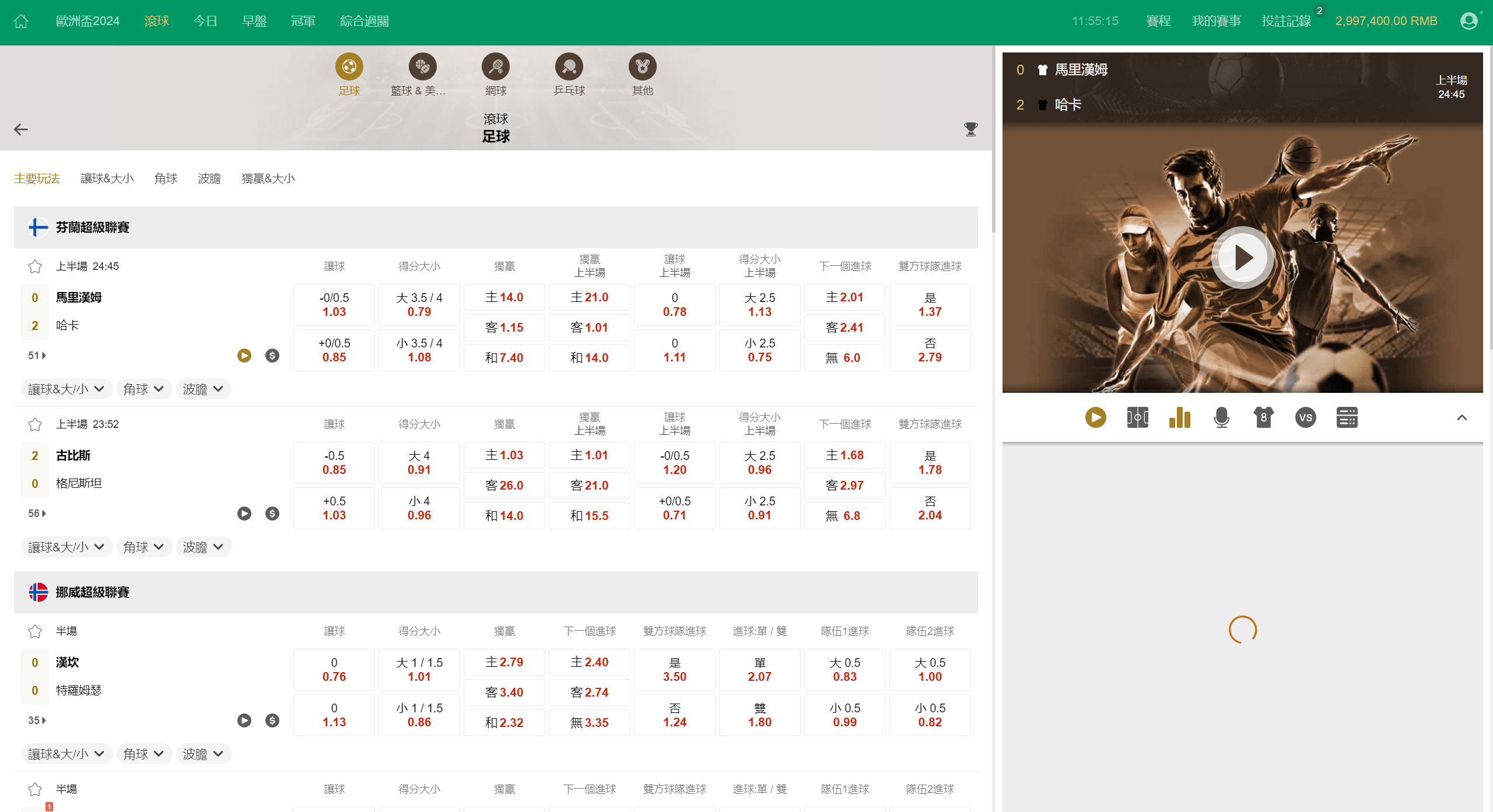Open the lineup jersey icon under video
This screenshot has width=1493, height=812.
(x=1263, y=417)
